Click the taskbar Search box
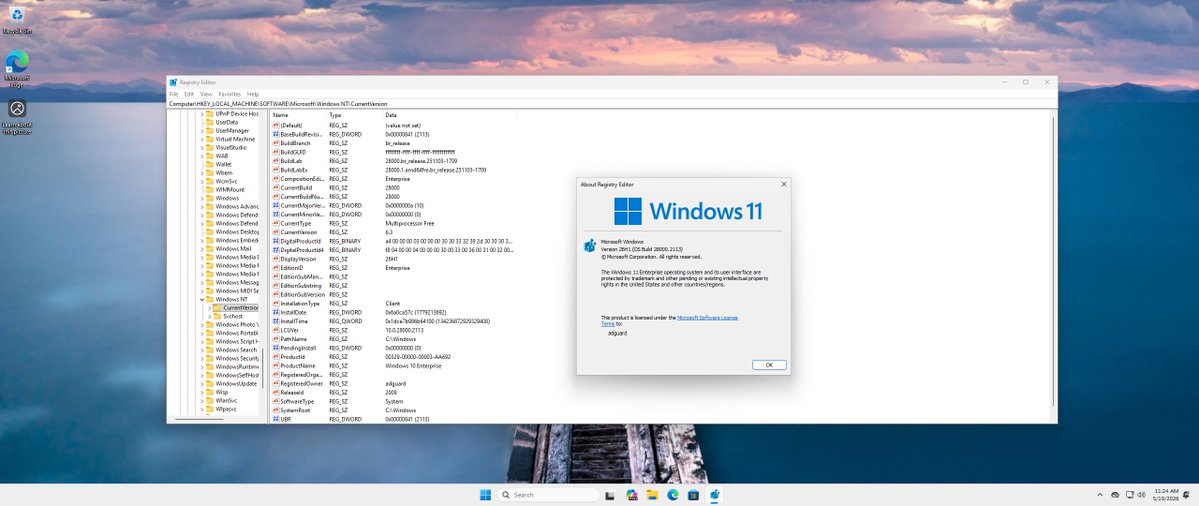 click(547, 495)
